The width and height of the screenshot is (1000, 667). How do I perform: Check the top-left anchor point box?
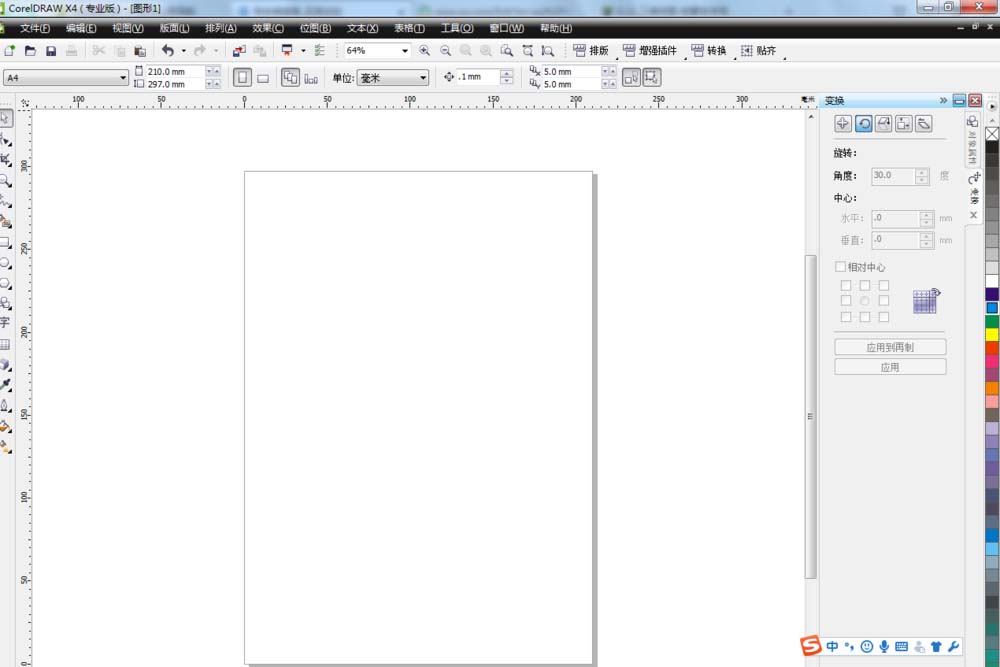(x=846, y=285)
